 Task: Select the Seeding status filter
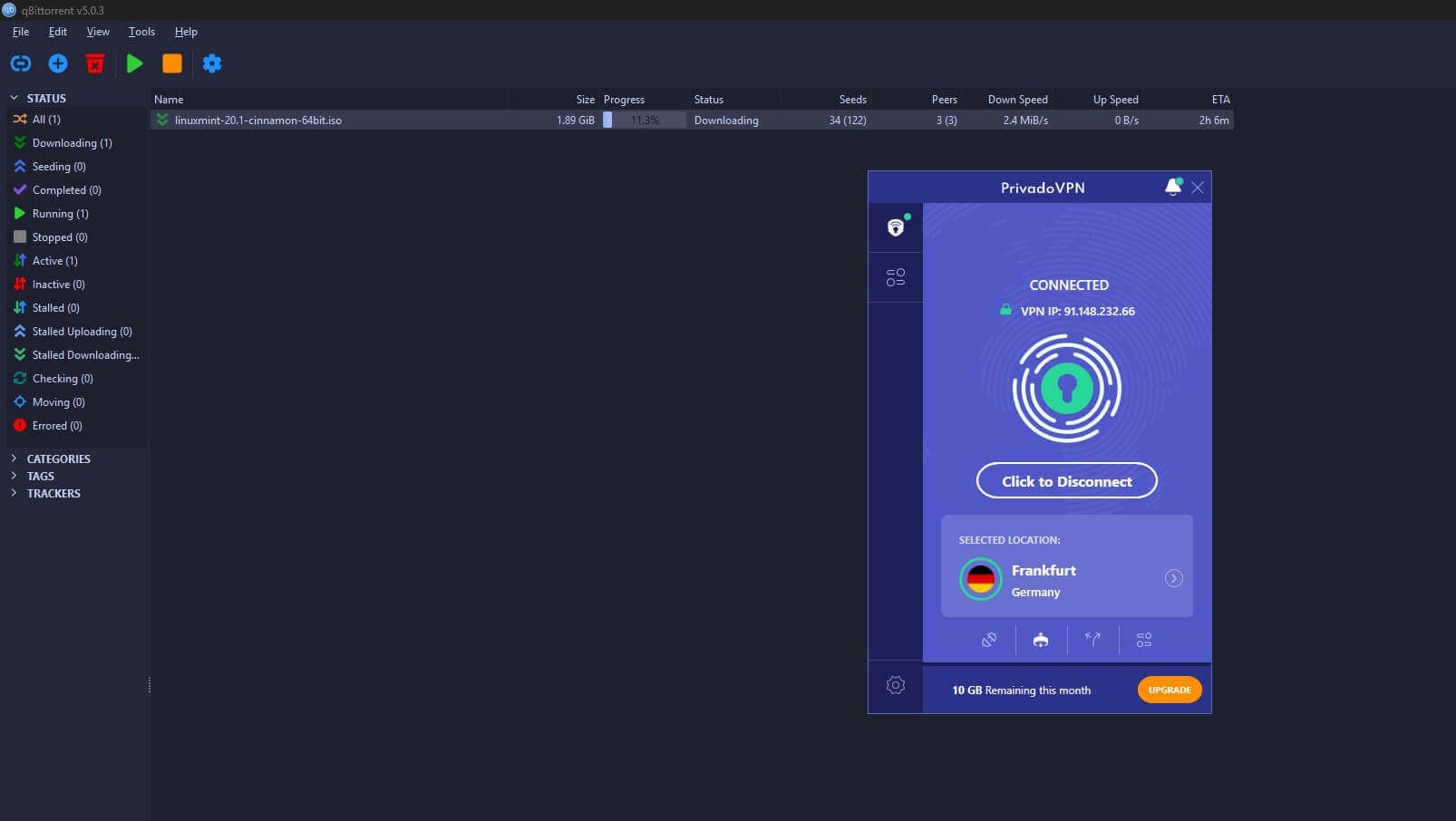pos(58,166)
